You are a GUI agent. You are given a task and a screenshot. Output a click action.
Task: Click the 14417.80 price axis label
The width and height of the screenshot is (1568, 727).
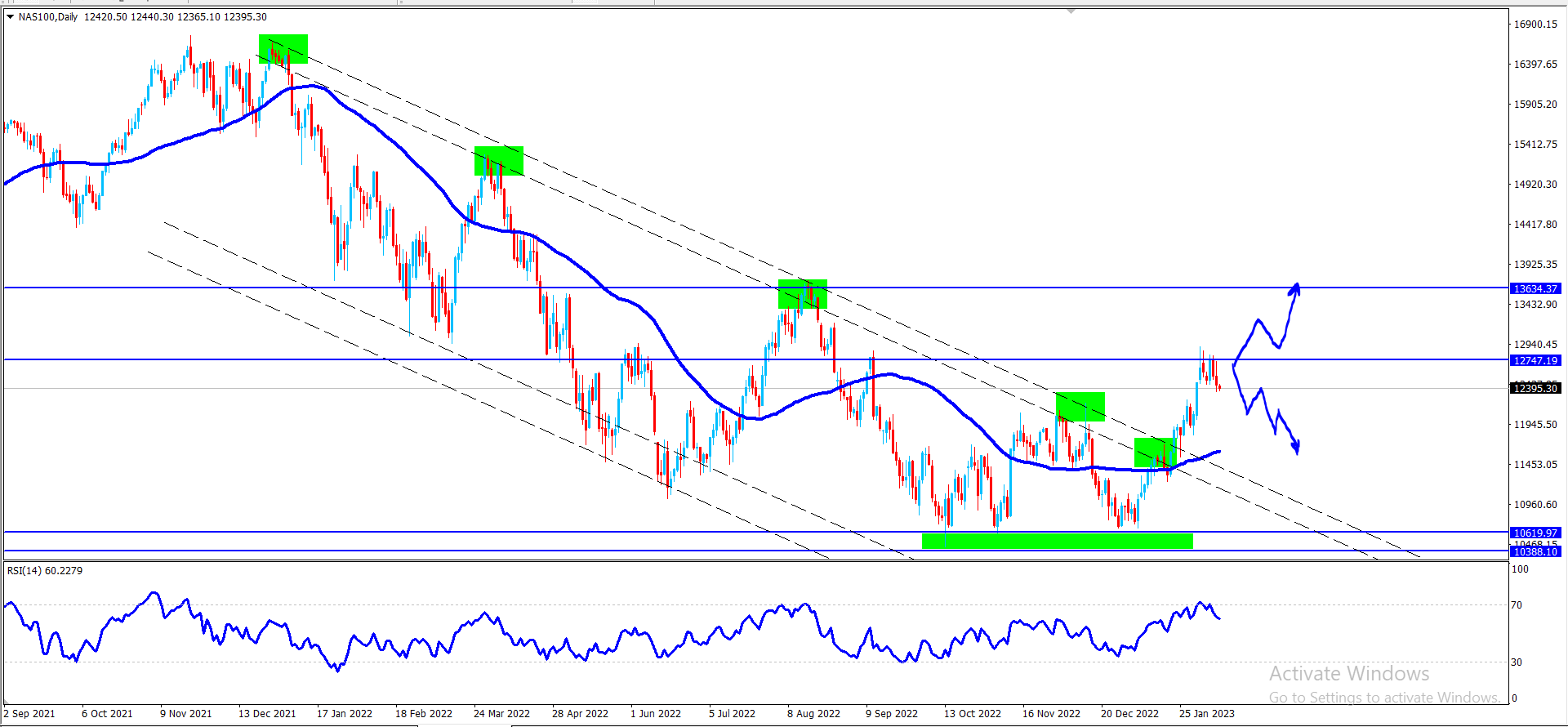point(1535,225)
